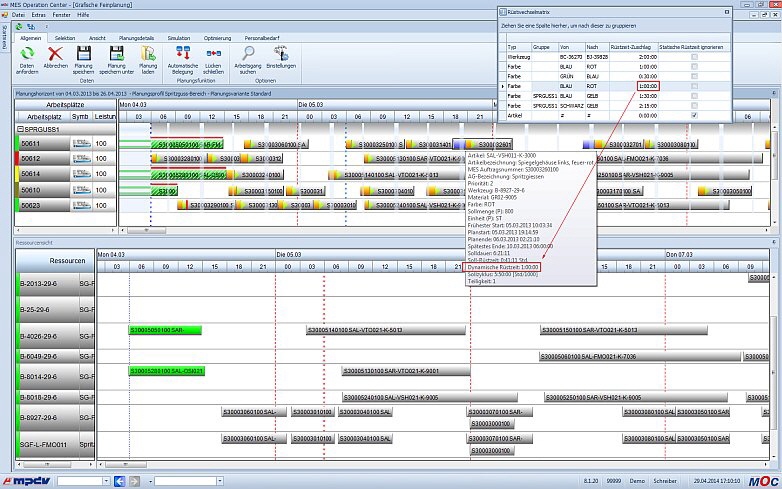Click the Lücken schließen icon
This screenshot has height=489, width=782.
pos(213,53)
